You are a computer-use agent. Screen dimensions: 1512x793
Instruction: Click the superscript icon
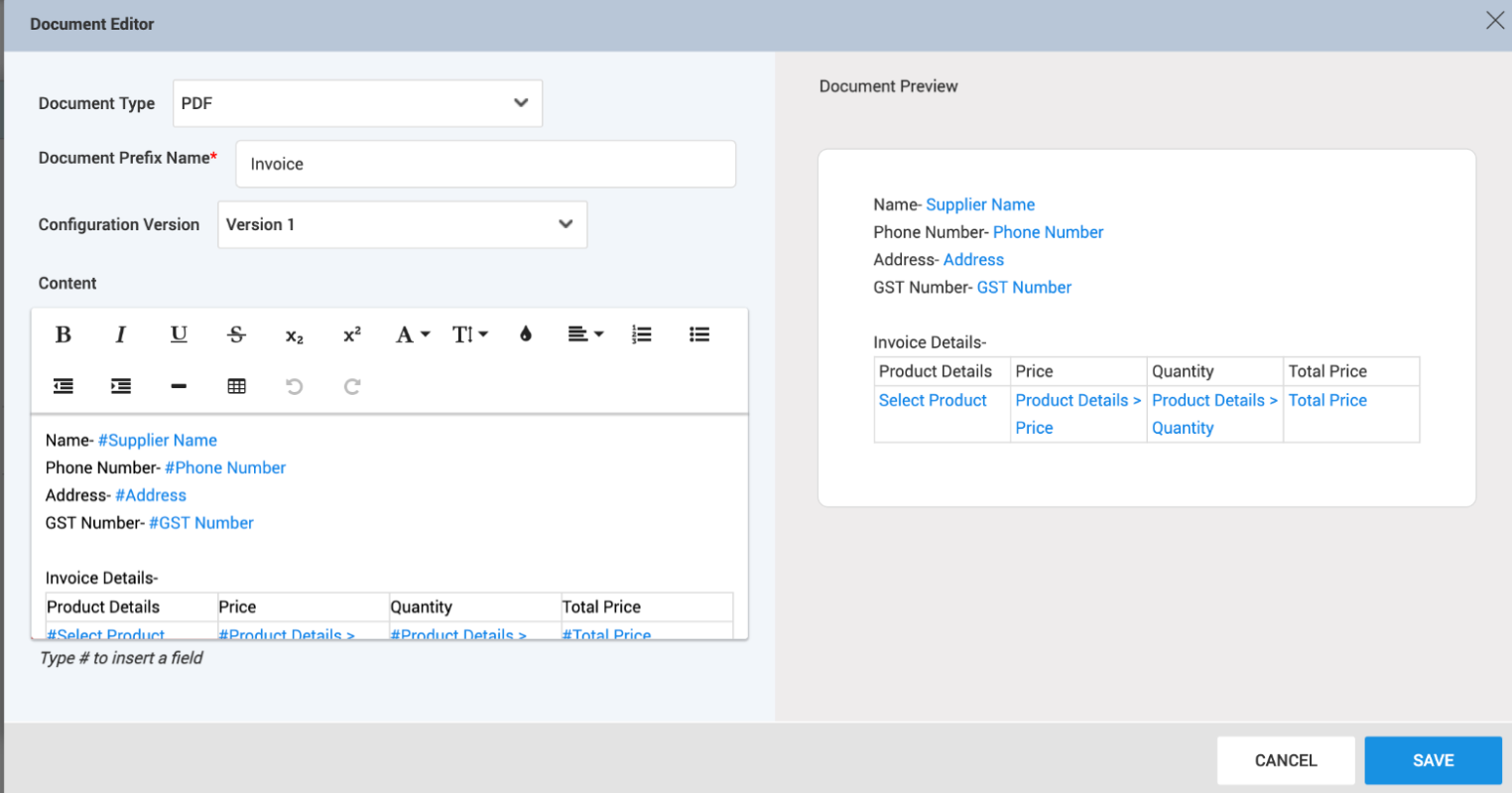352,334
